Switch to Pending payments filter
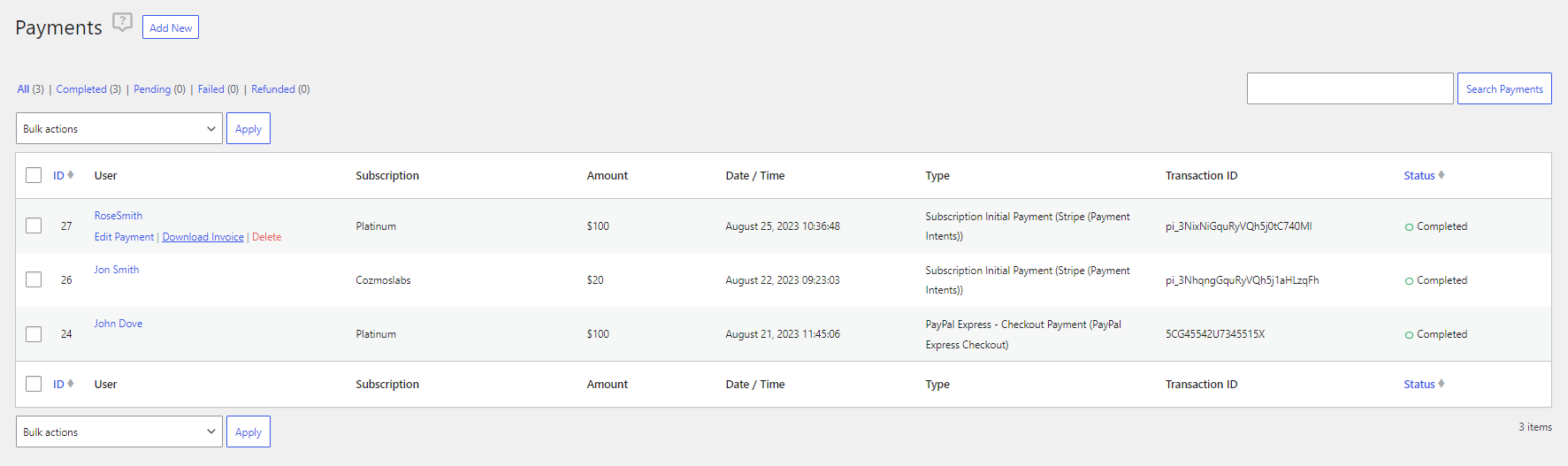 (152, 89)
